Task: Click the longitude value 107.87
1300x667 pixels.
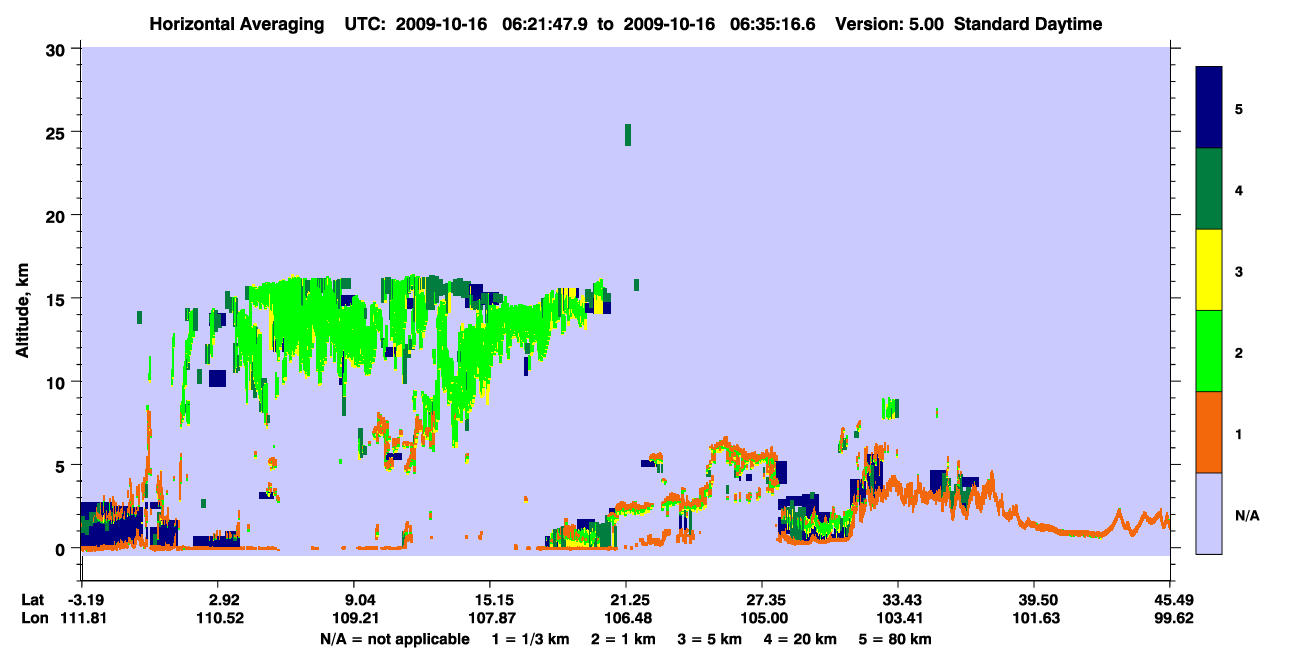Action: tap(490, 619)
